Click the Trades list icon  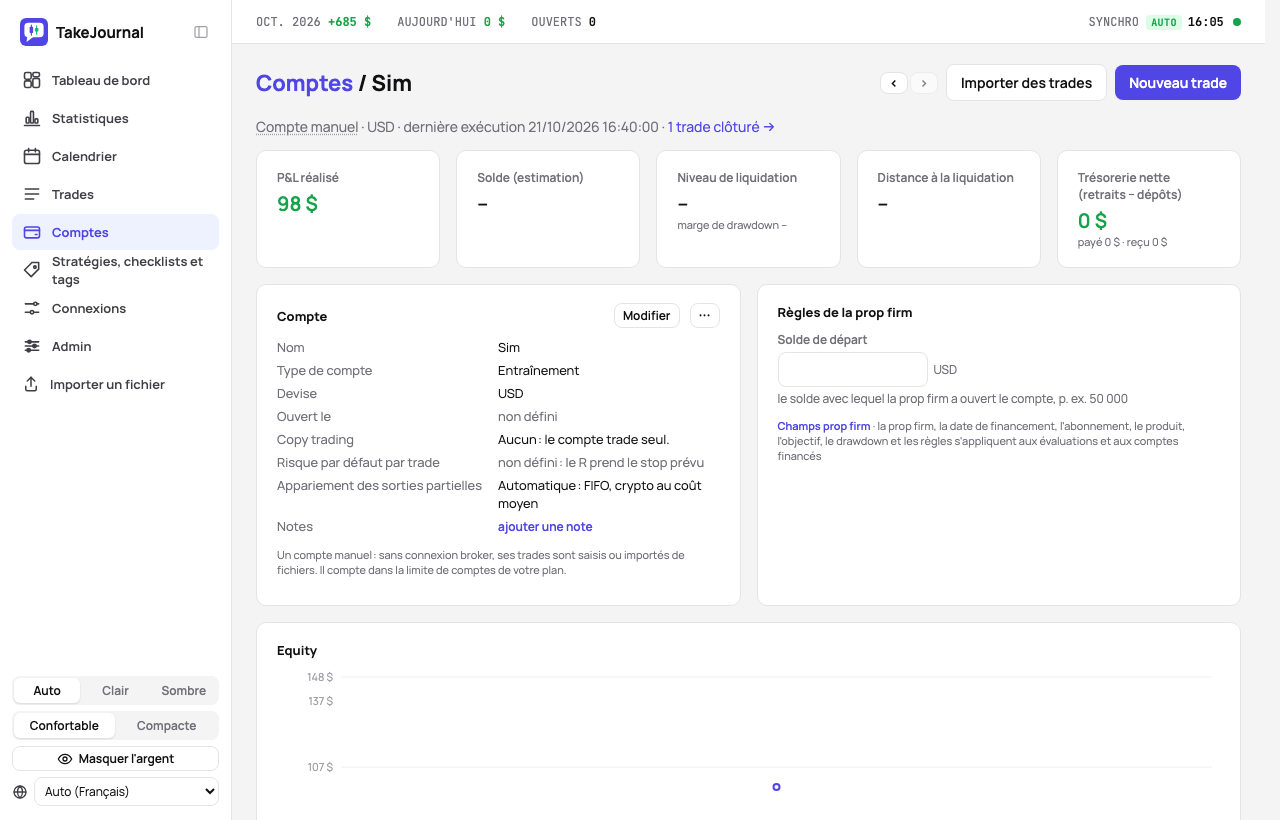point(32,194)
